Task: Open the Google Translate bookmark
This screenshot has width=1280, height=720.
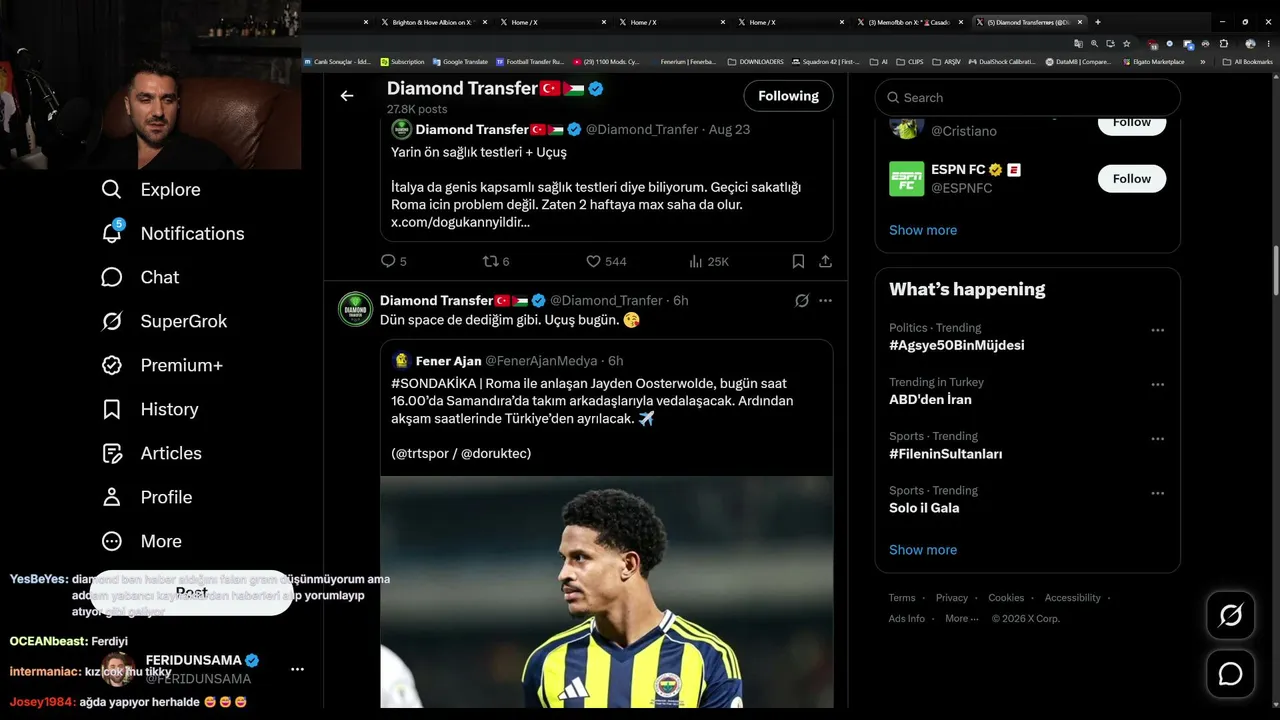Action: 461,62
